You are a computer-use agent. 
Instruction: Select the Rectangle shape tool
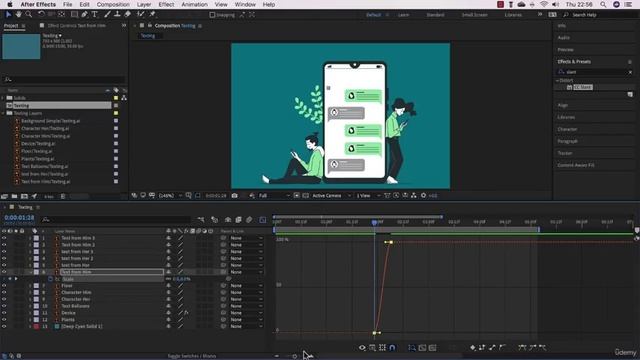point(74,15)
